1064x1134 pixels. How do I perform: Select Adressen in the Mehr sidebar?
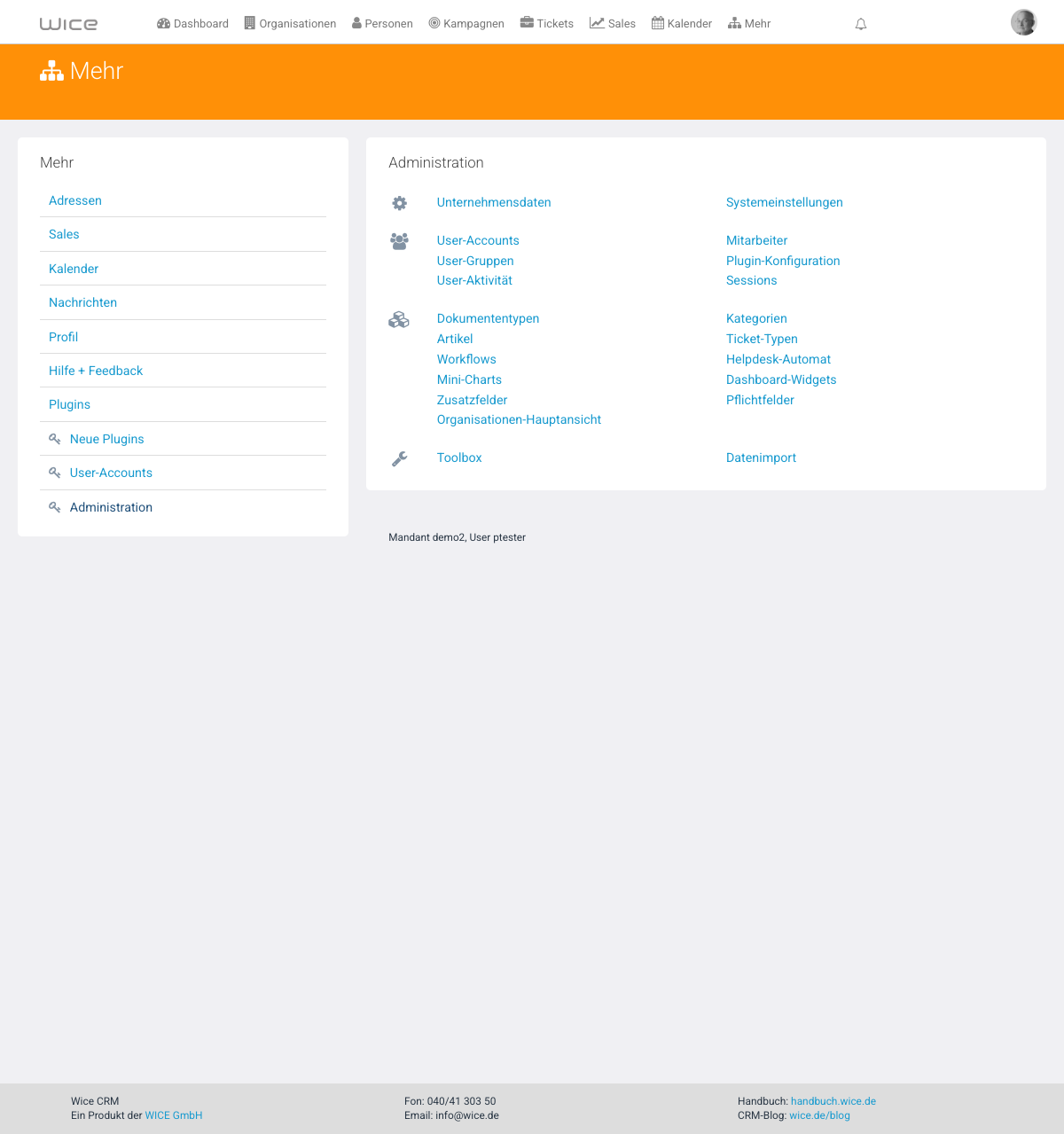coord(75,200)
